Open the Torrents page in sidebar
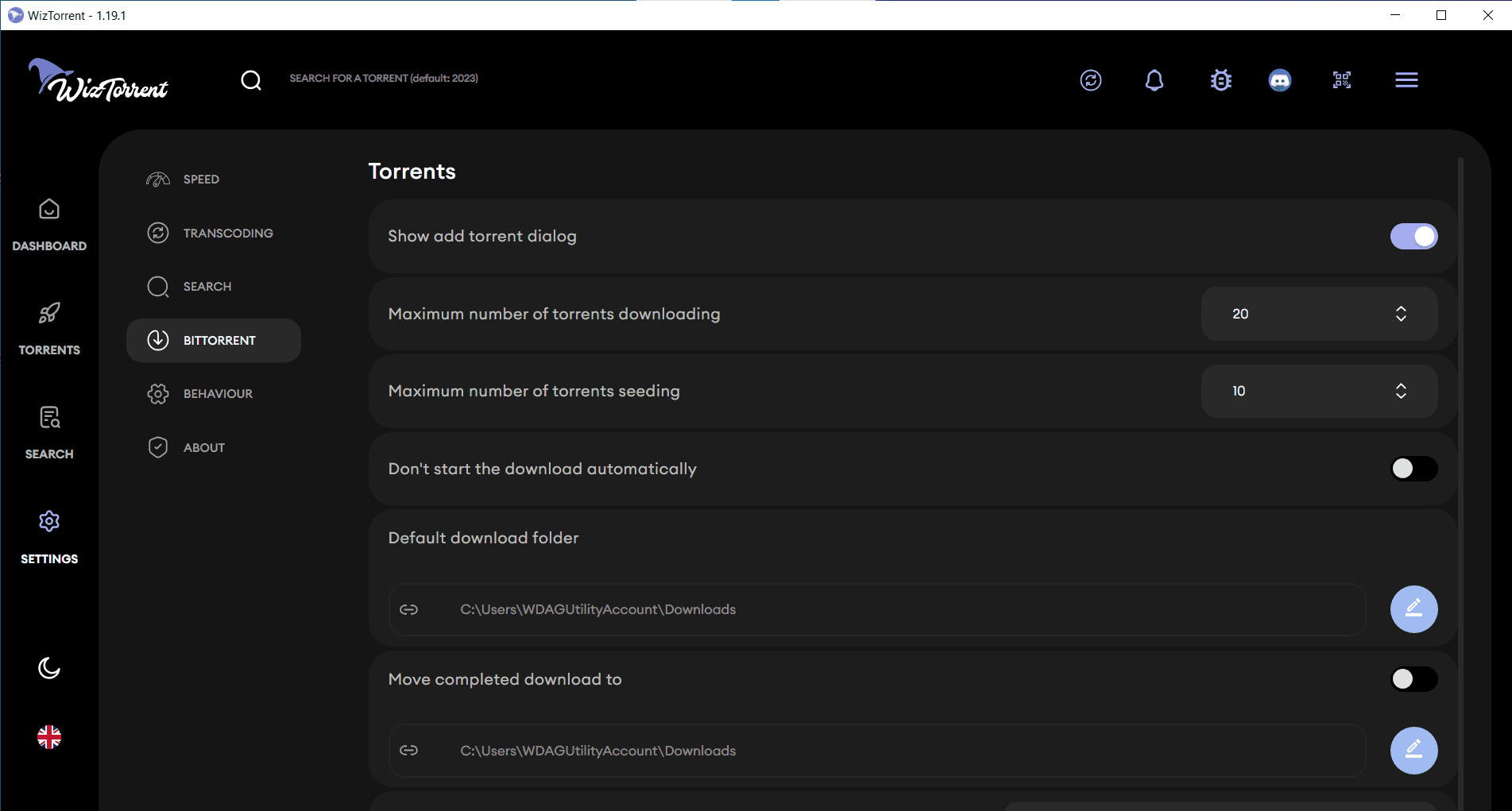The image size is (1512, 811). tap(49, 329)
